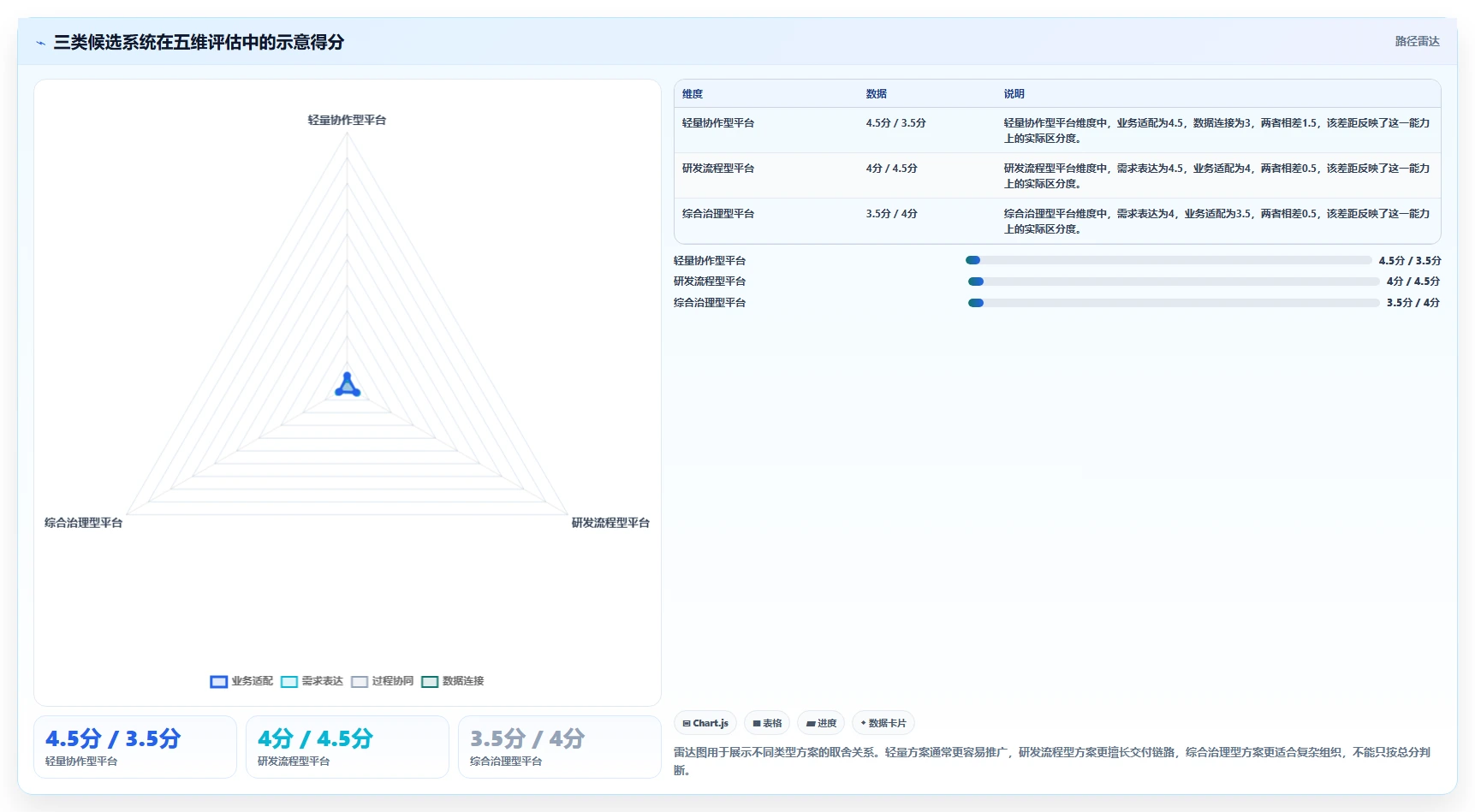Click the 数据卡片 chip
Screen dimensions: 1475x812
(883, 723)
